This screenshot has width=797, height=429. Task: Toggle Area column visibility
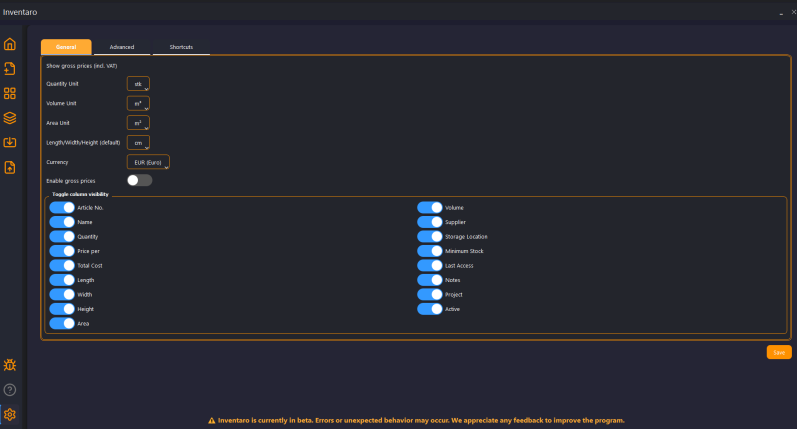(x=62, y=323)
